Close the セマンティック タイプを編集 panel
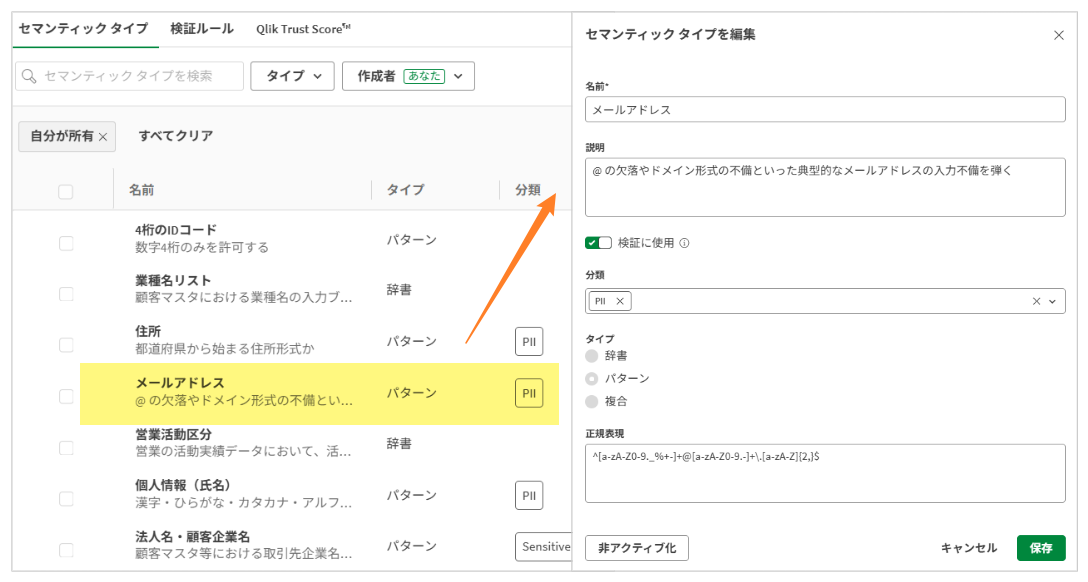Viewport: 1088px width, 582px height. [x=1058, y=35]
